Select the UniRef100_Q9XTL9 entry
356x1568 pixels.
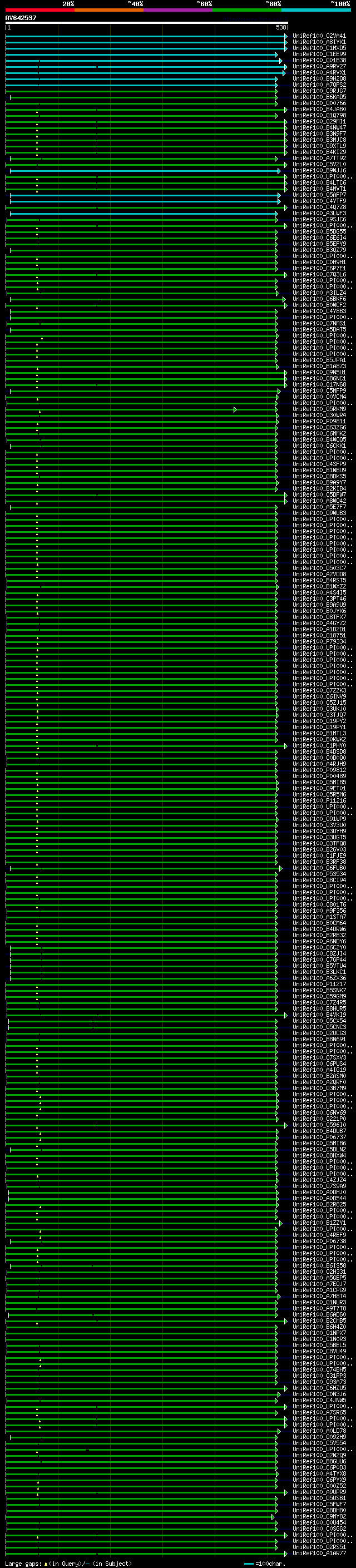click(x=319, y=146)
